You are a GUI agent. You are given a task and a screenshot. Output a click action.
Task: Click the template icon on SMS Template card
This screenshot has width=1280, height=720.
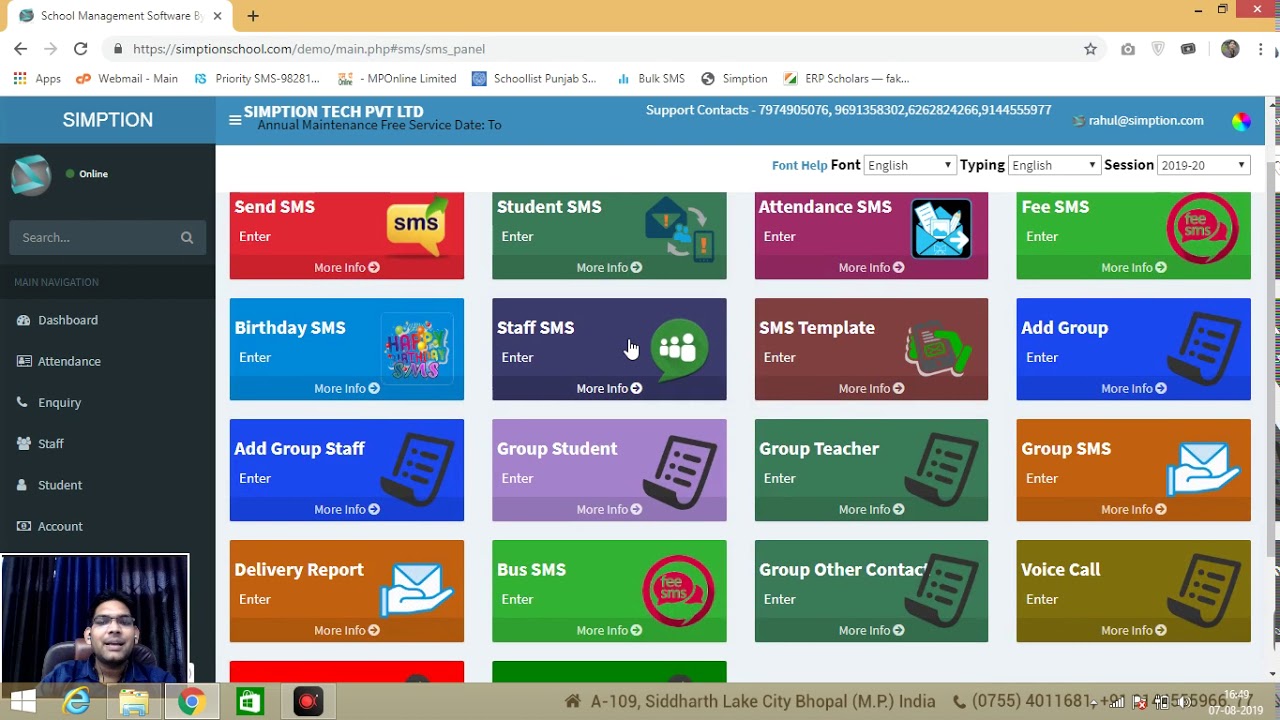(939, 347)
